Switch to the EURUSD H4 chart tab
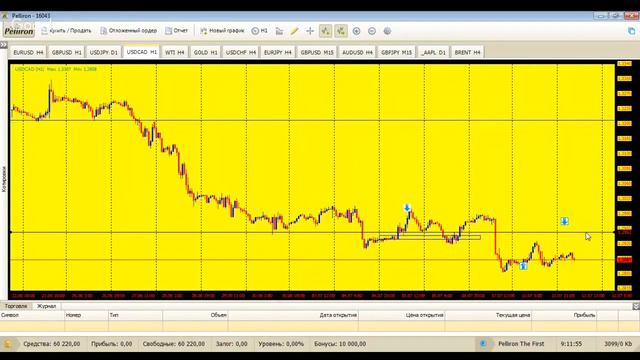 tap(28, 53)
